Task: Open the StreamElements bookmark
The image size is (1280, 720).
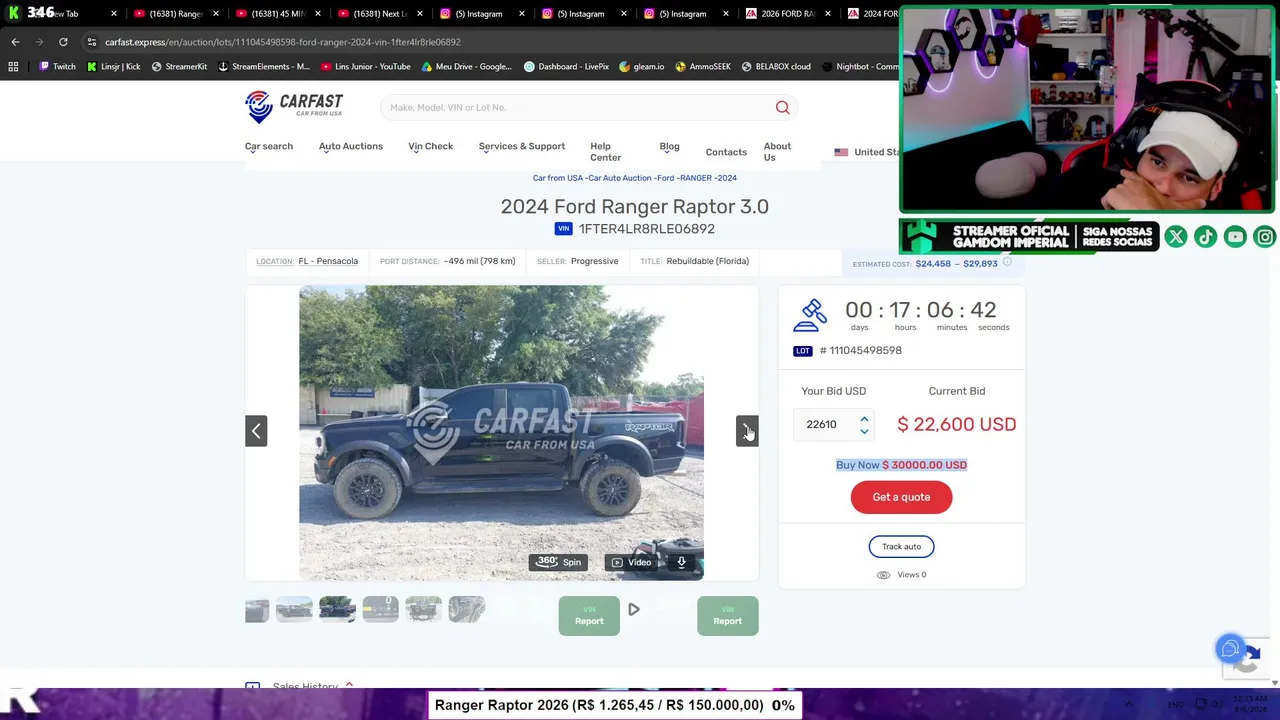Action: click(264, 67)
